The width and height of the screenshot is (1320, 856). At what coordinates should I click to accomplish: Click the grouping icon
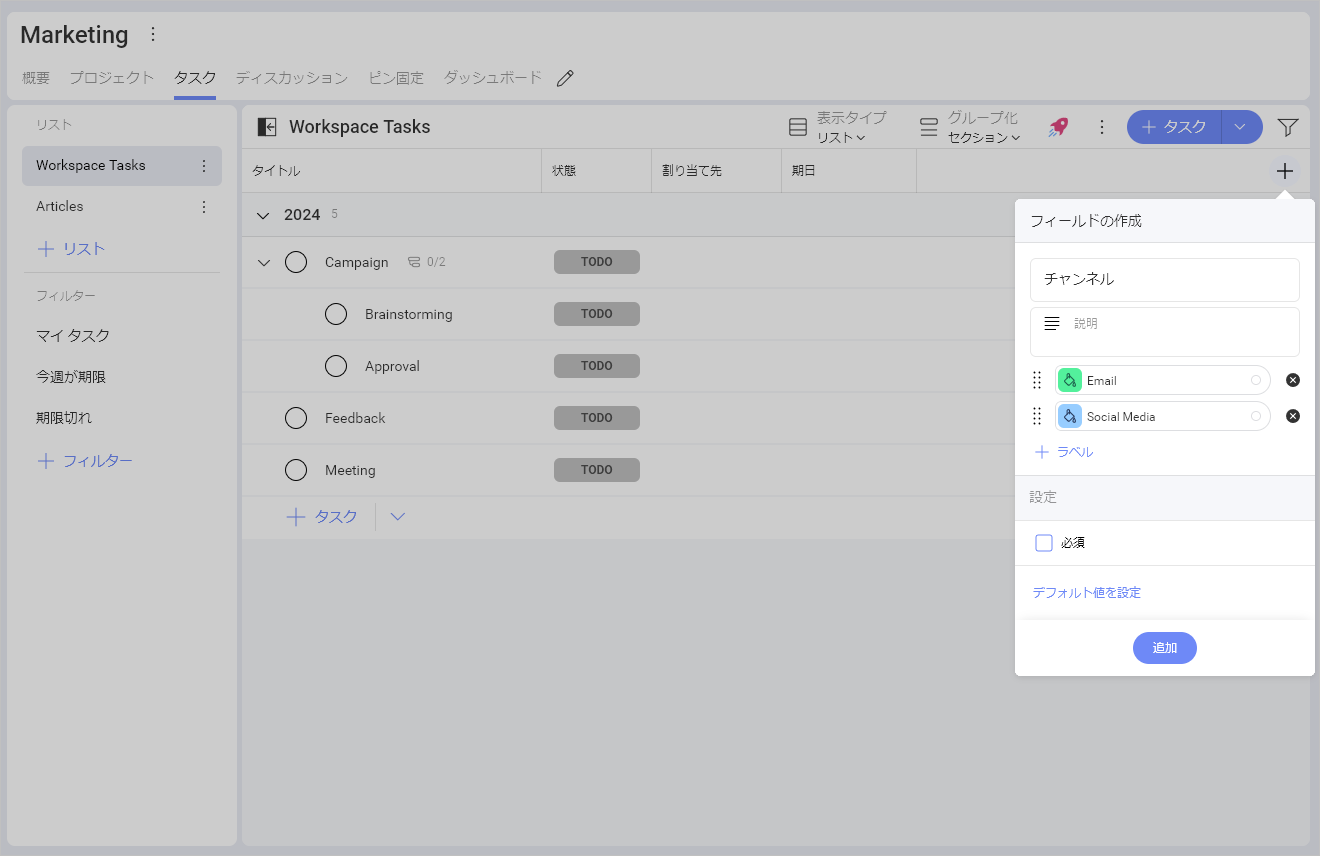tap(929, 127)
